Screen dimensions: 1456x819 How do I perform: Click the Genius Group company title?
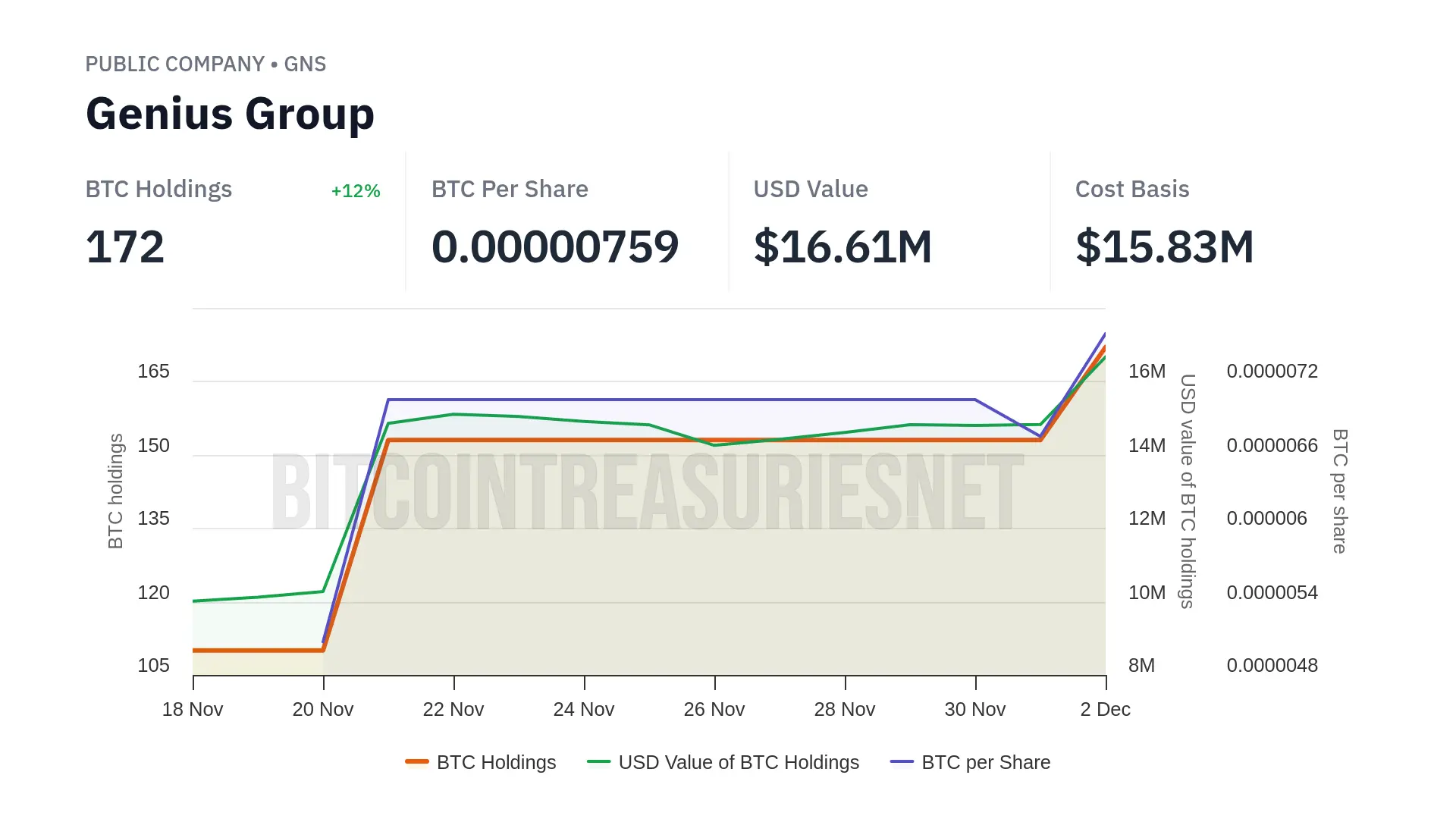coord(230,114)
